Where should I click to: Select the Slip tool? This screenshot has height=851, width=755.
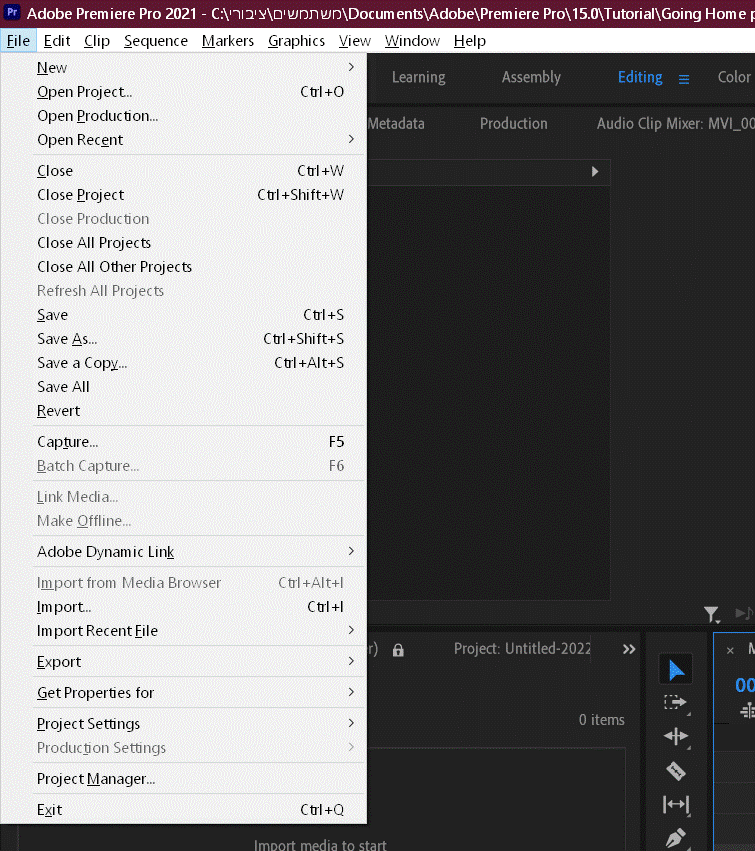pos(676,804)
